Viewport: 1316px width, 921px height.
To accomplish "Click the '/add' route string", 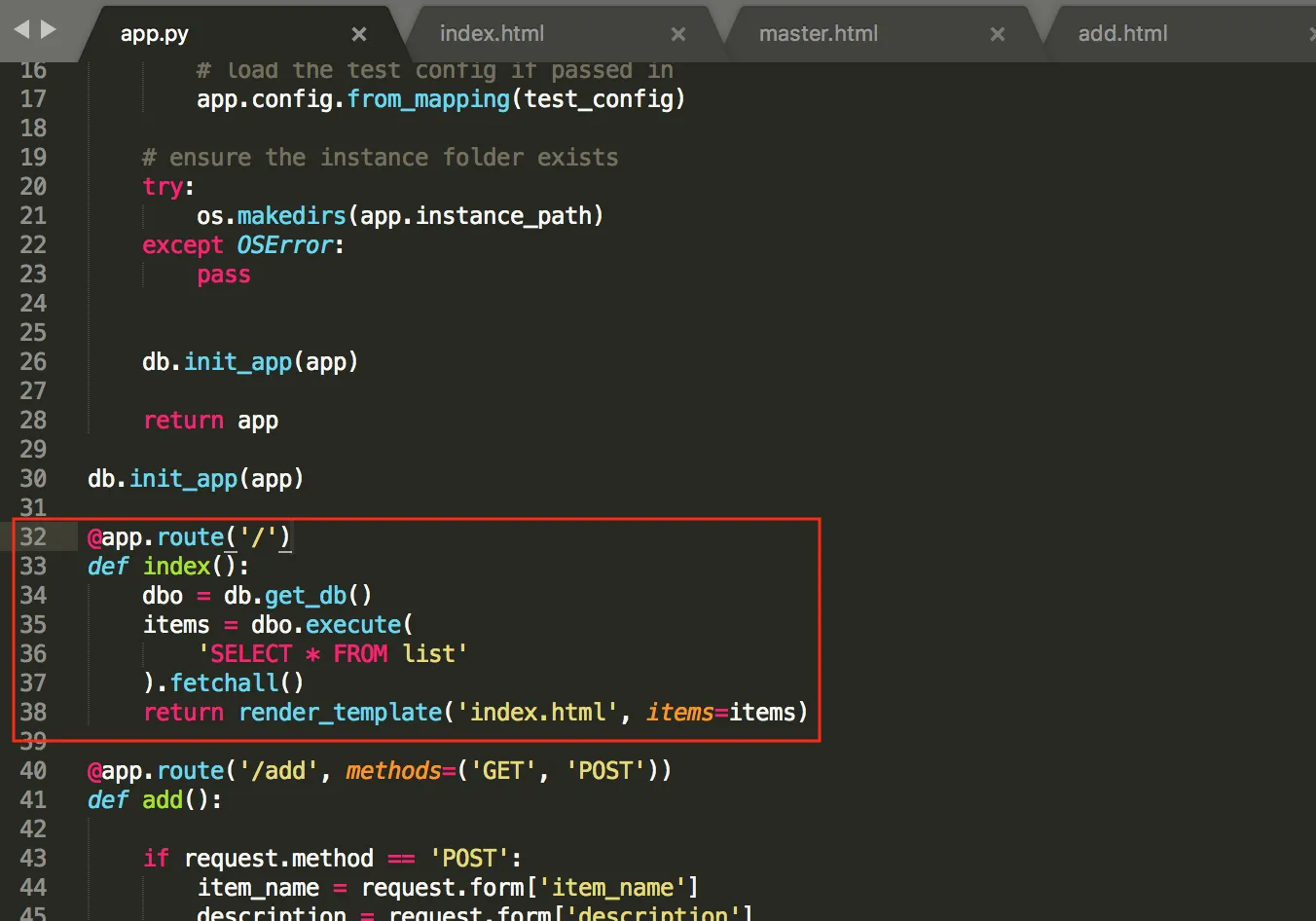I will (278, 771).
